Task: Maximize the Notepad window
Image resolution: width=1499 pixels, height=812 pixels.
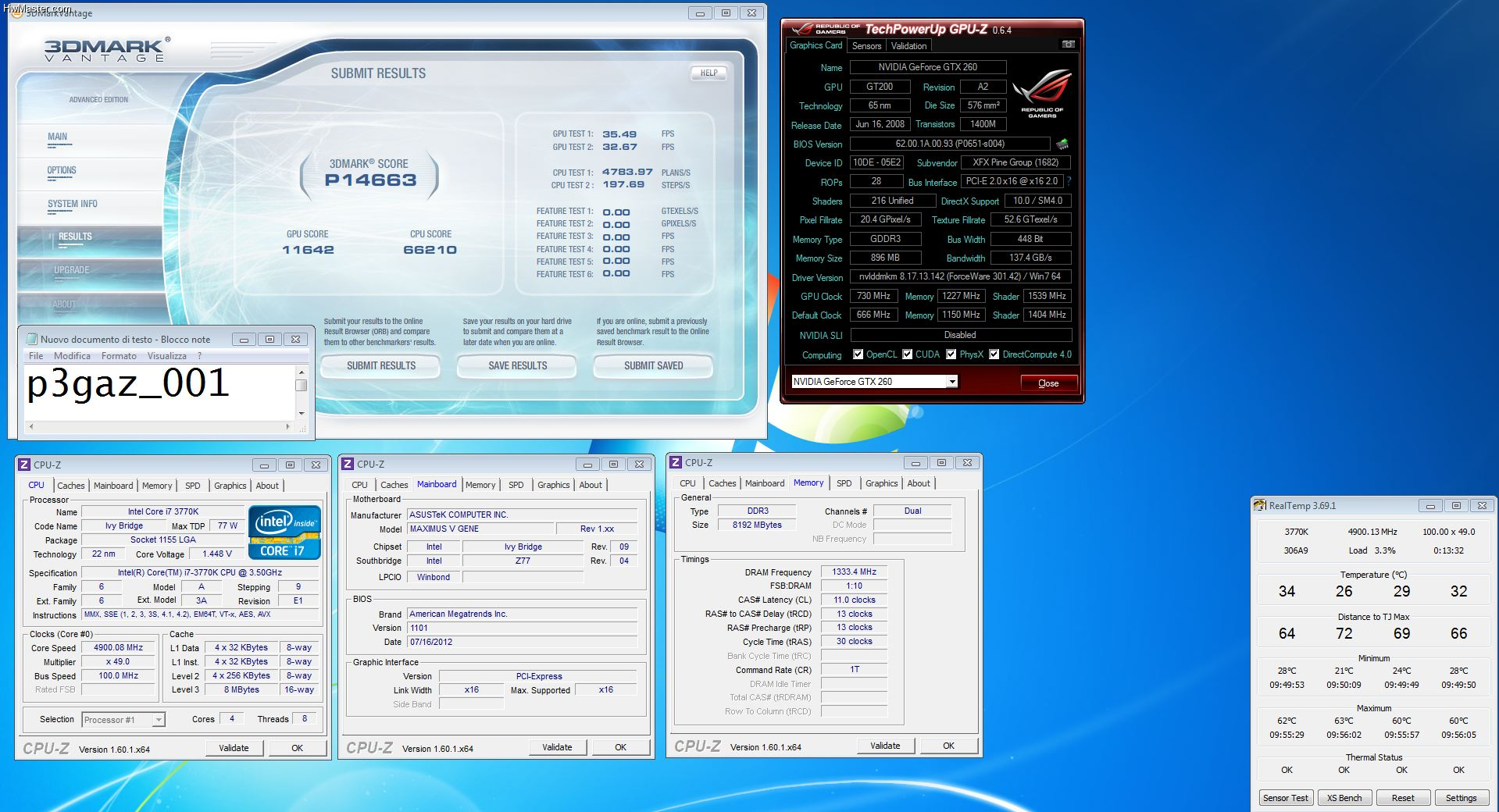Action: [x=269, y=339]
